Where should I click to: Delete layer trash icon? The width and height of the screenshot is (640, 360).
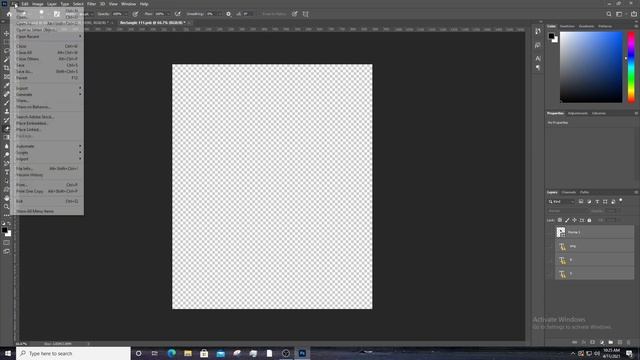[x=629, y=342]
